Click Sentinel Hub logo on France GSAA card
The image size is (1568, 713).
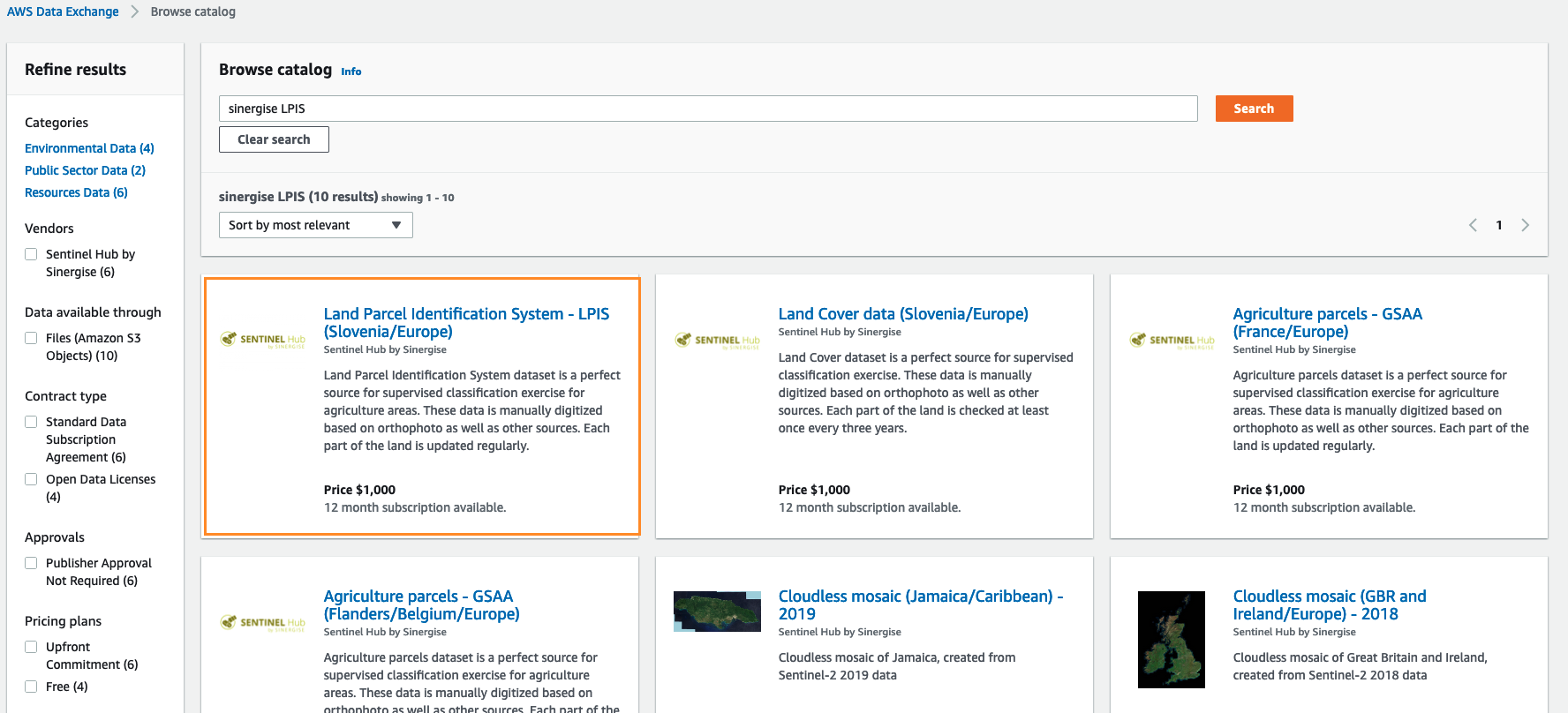1172,341
